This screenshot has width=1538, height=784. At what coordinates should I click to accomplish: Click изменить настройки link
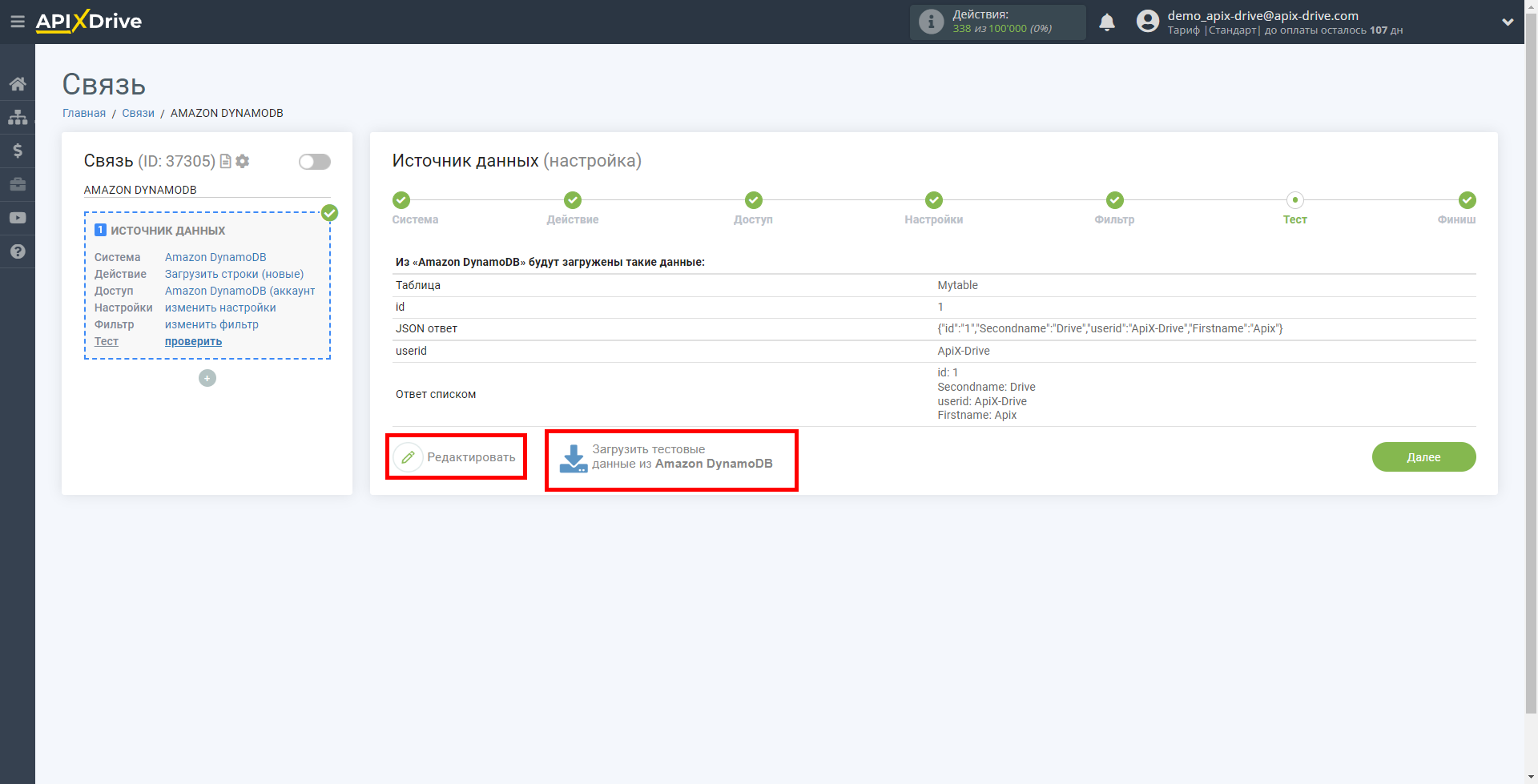tap(220, 308)
